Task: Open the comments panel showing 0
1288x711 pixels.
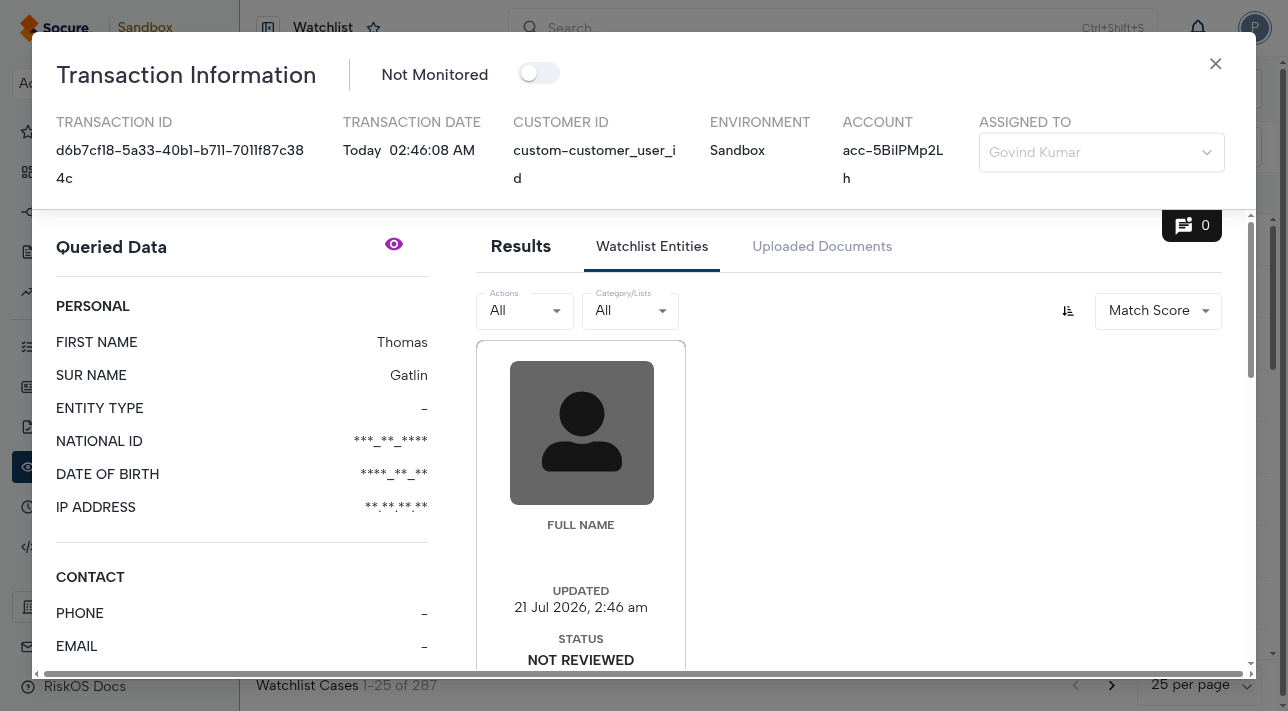Action: pyautogui.click(x=1192, y=225)
